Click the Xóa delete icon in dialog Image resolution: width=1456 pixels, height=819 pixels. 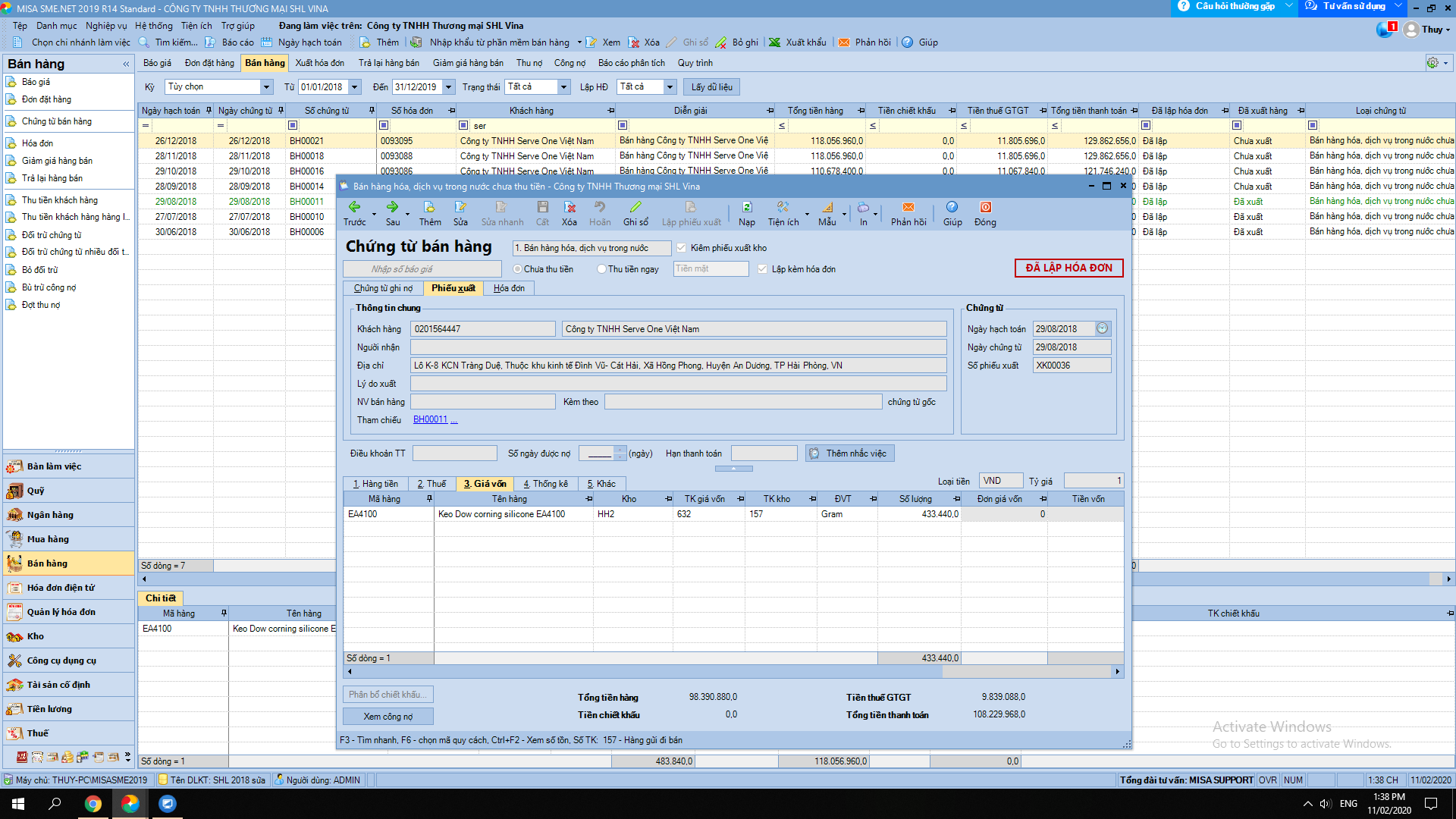pyautogui.click(x=570, y=207)
